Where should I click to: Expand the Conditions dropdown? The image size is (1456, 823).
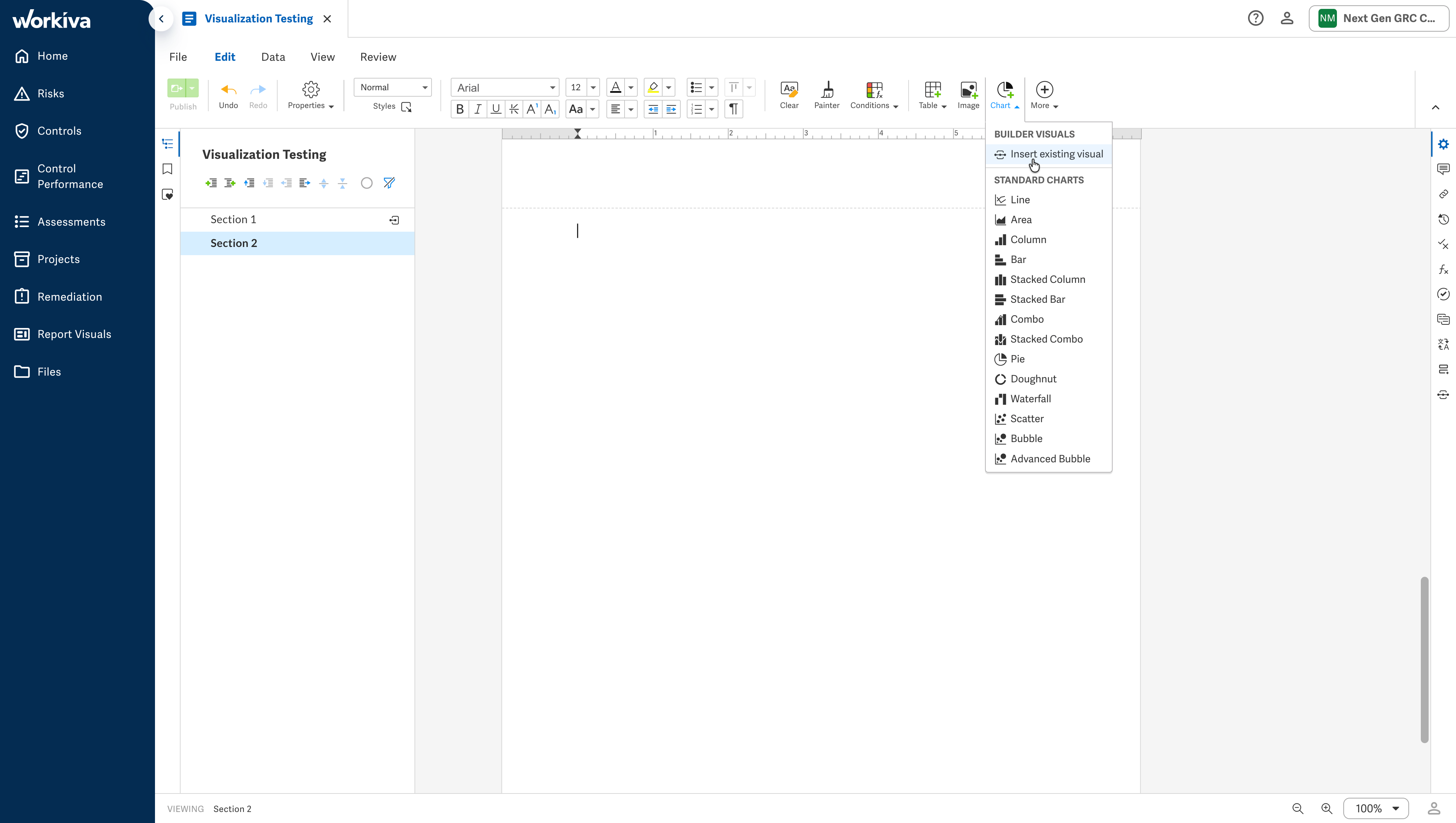pyautogui.click(x=874, y=95)
